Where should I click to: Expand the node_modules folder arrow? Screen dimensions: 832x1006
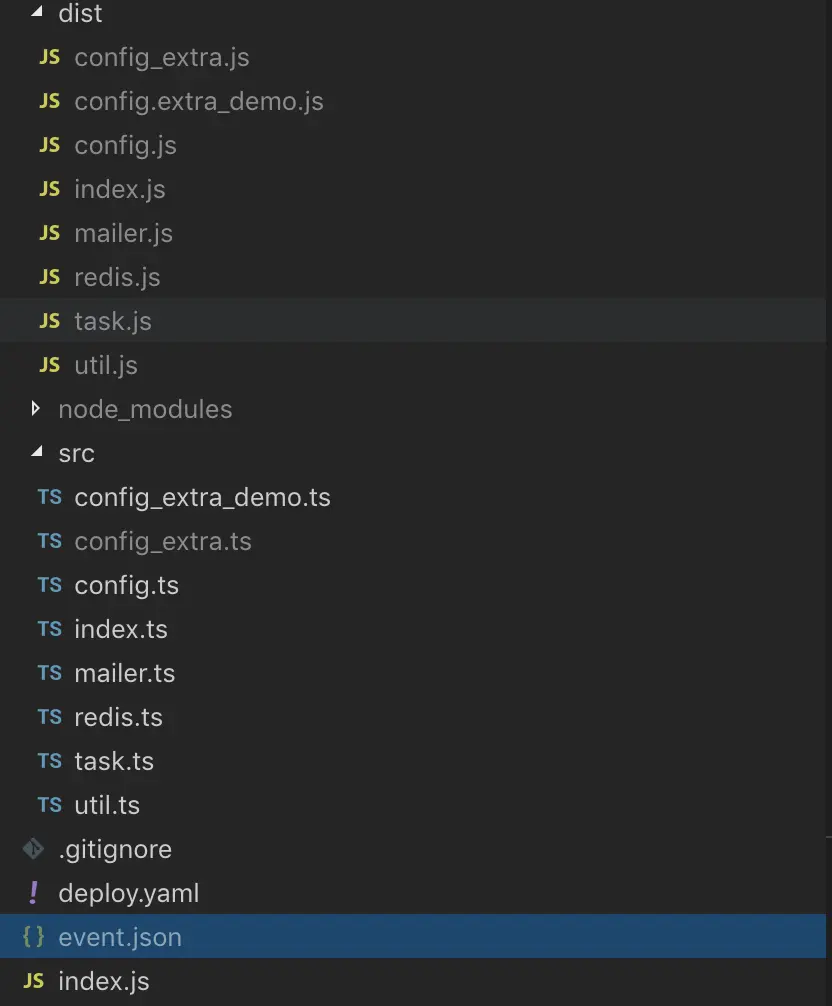click(x=37, y=409)
